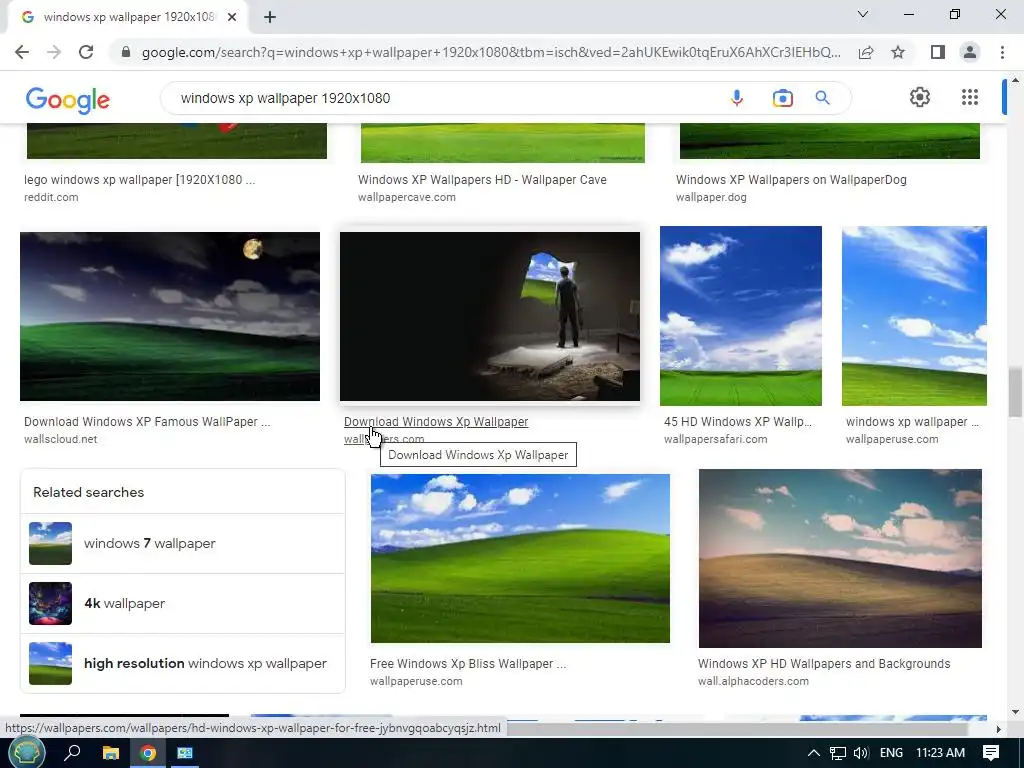This screenshot has height=768, width=1024.
Task: Select the windows xp wallpaper 1920x1080 tab
Action: coord(128,17)
